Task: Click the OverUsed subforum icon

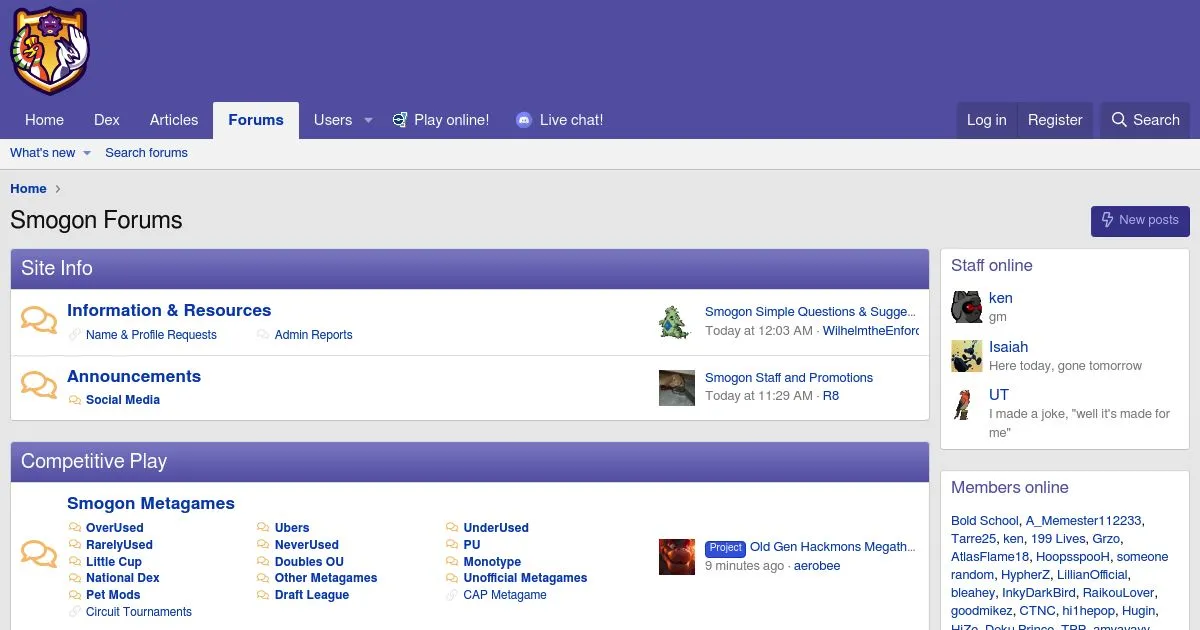Action: point(75,528)
